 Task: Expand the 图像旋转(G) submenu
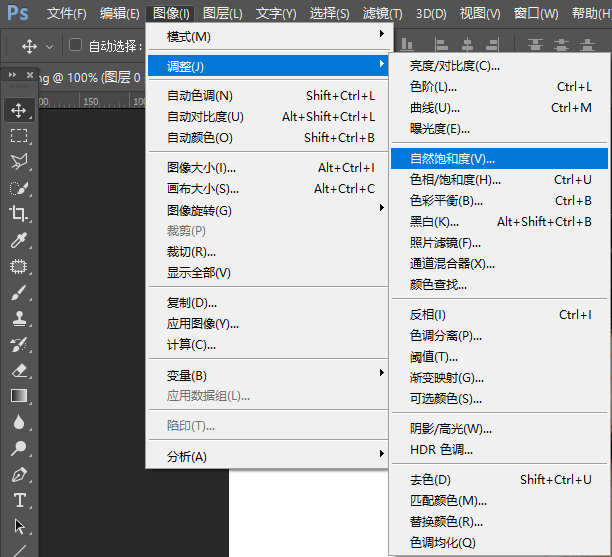click(268, 210)
